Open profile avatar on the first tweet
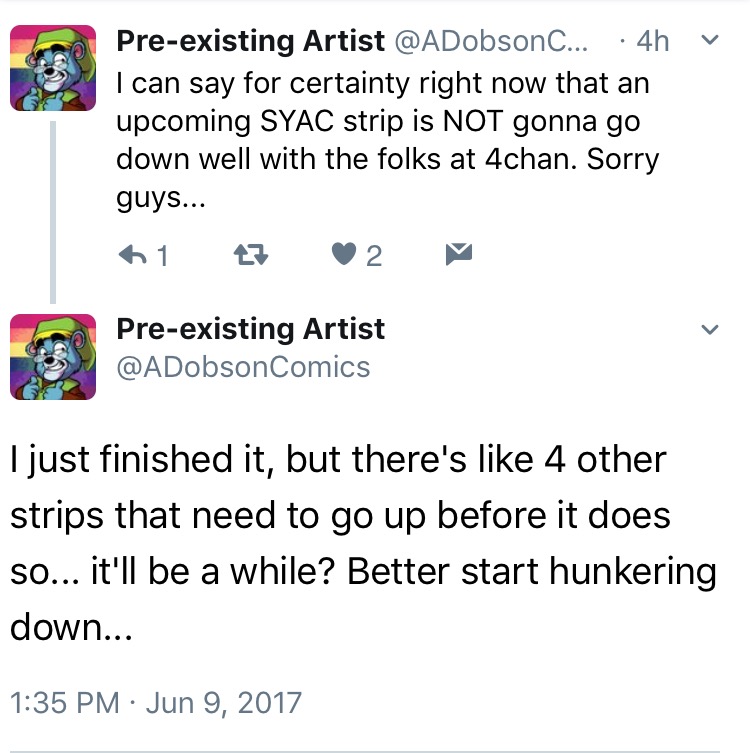This screenshot has height=753, width=750. point(53,68)
